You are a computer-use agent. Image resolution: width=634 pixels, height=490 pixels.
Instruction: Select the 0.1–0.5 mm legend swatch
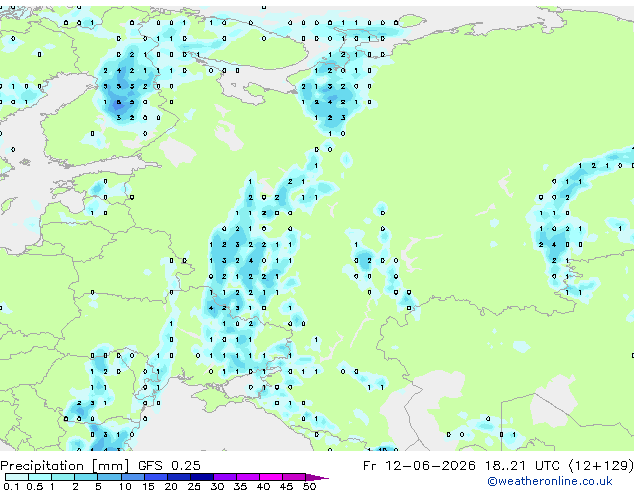(x=17, y=477)
